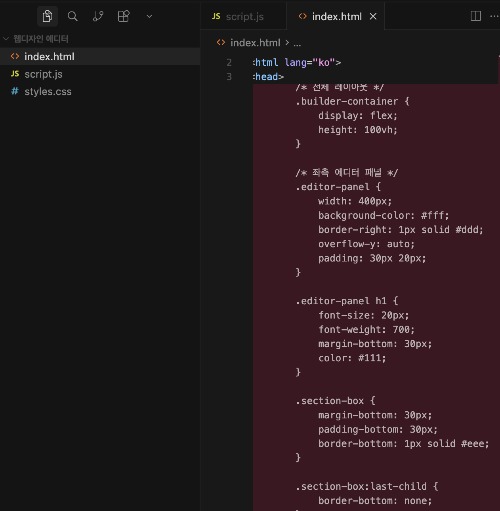Click index.html in the breadcrumb path

click(x=255, y=43)
